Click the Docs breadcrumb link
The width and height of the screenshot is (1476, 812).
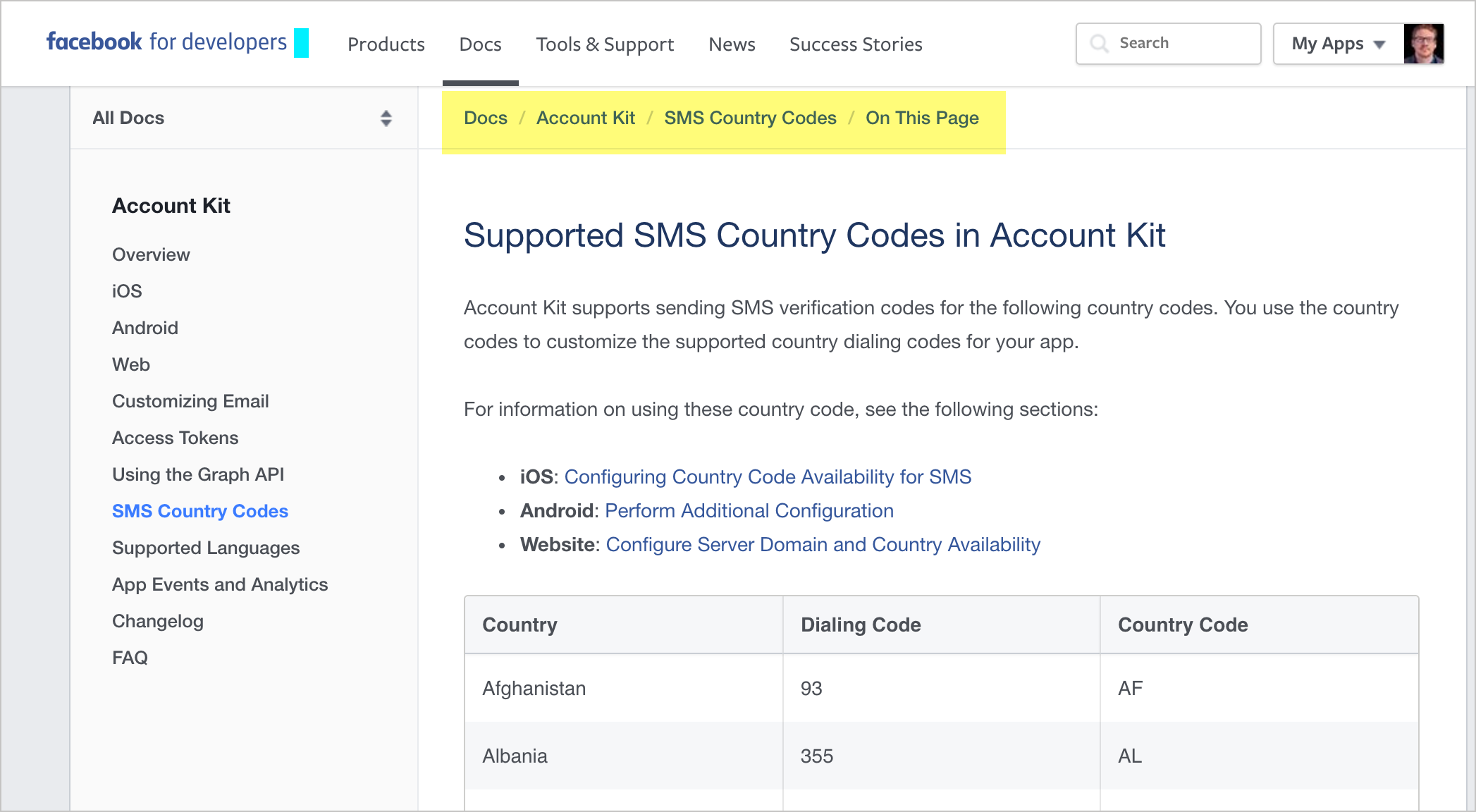[486, 118]
